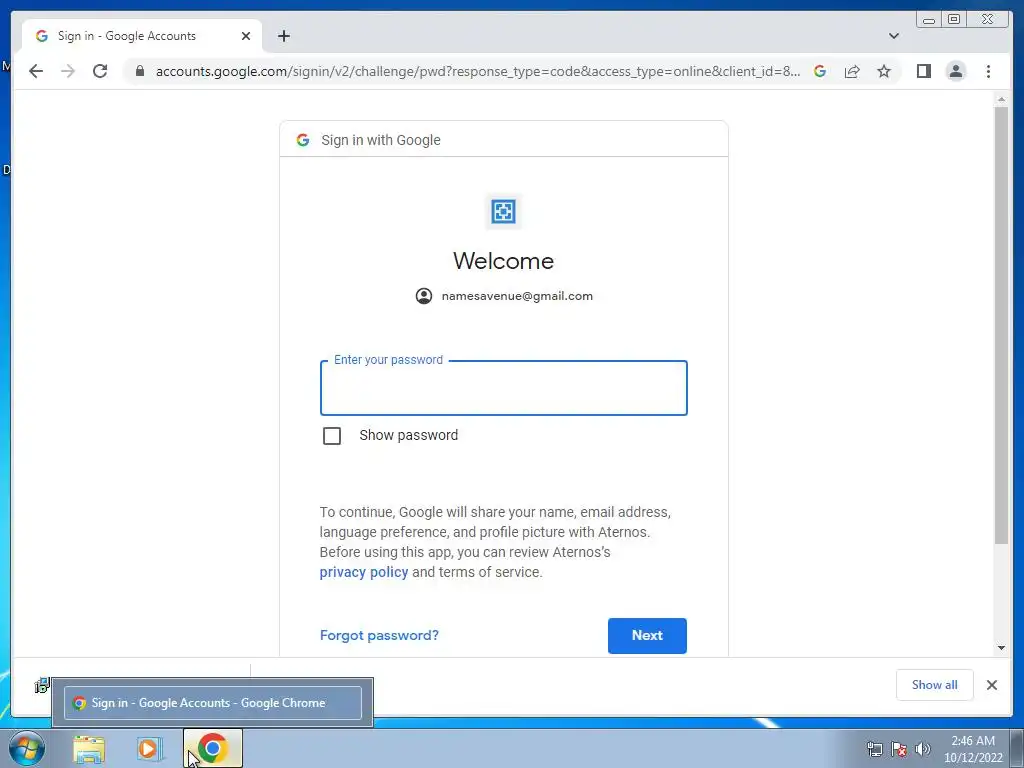Viewport: 1024px width, 768px height.
Task: Focus the Enter your password field
Action: [x=504, y=388]
